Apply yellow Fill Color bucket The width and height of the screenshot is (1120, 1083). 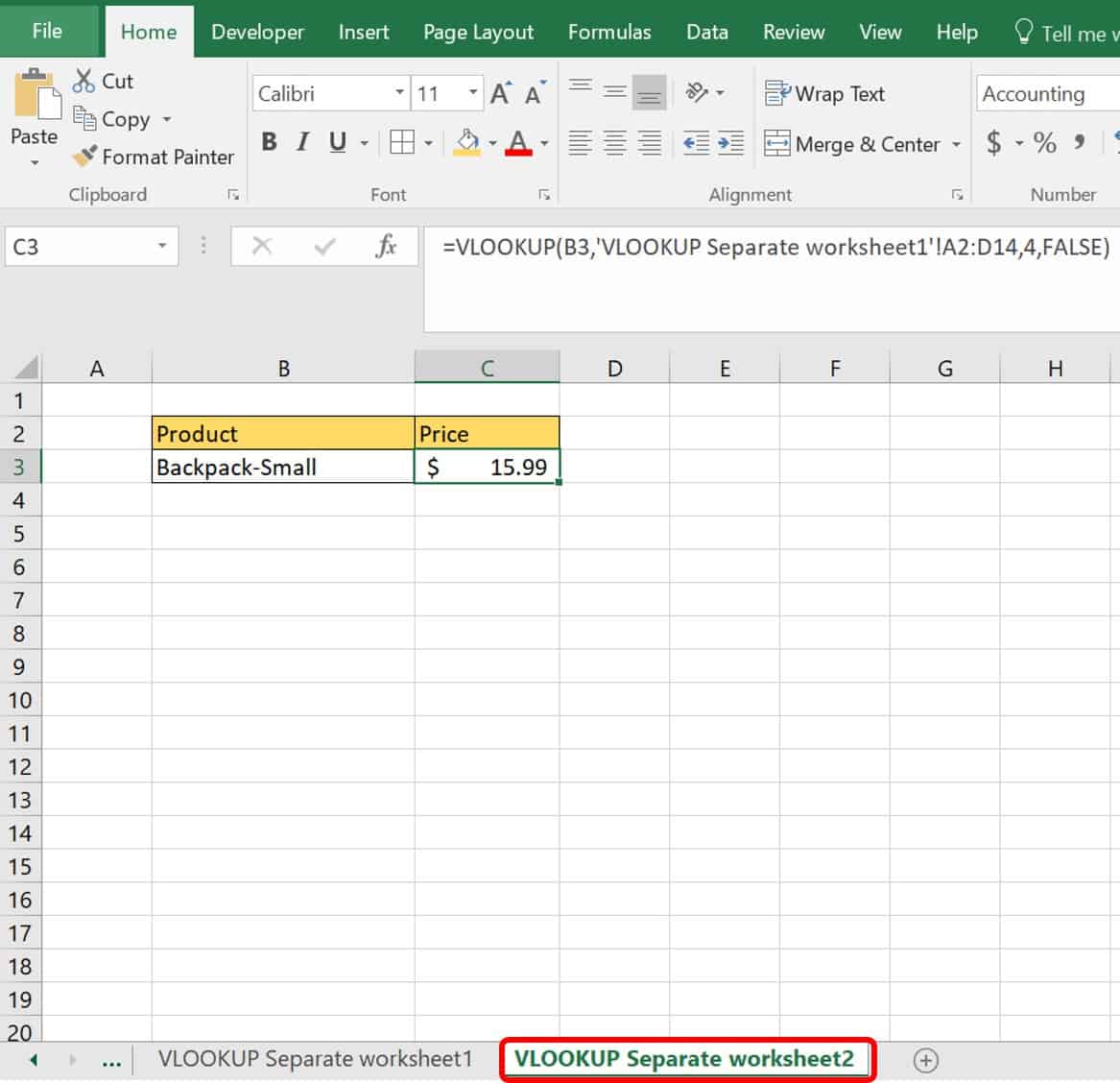pos(467,142)
